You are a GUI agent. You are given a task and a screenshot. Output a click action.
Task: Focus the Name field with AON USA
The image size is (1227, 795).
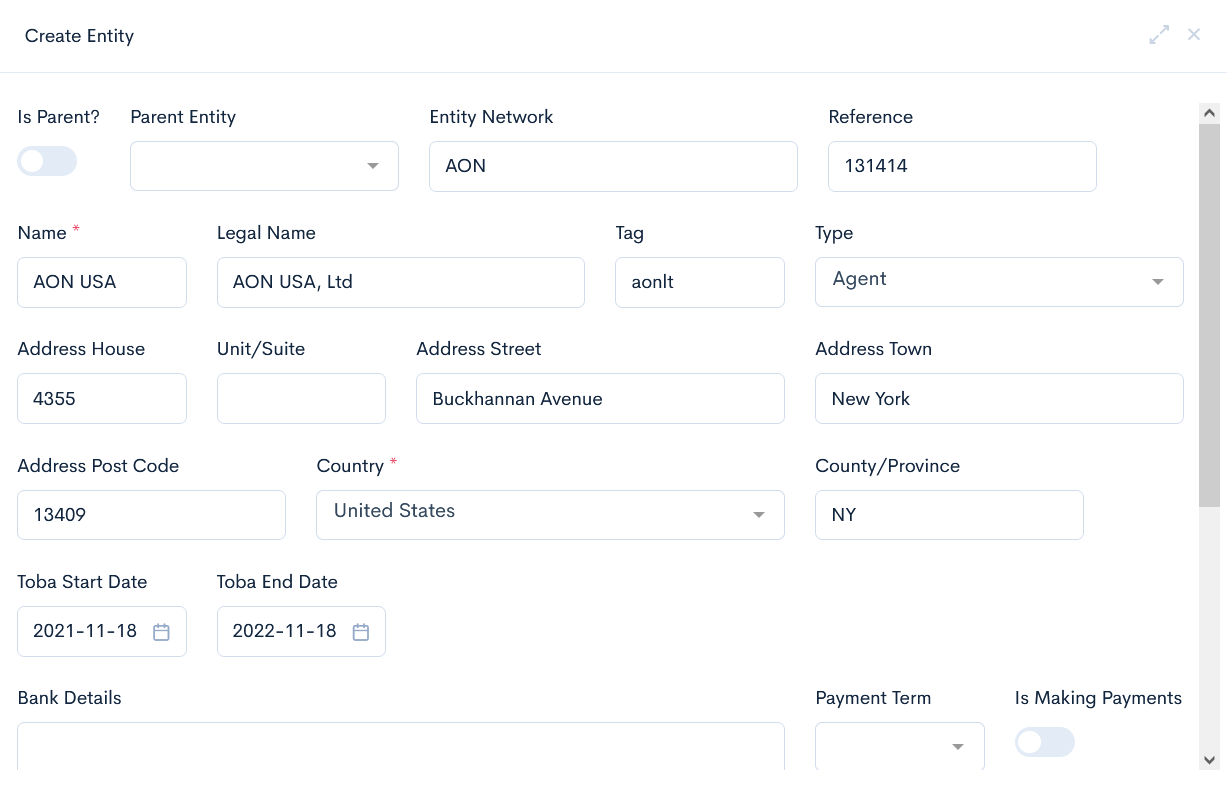coord(102,282)
